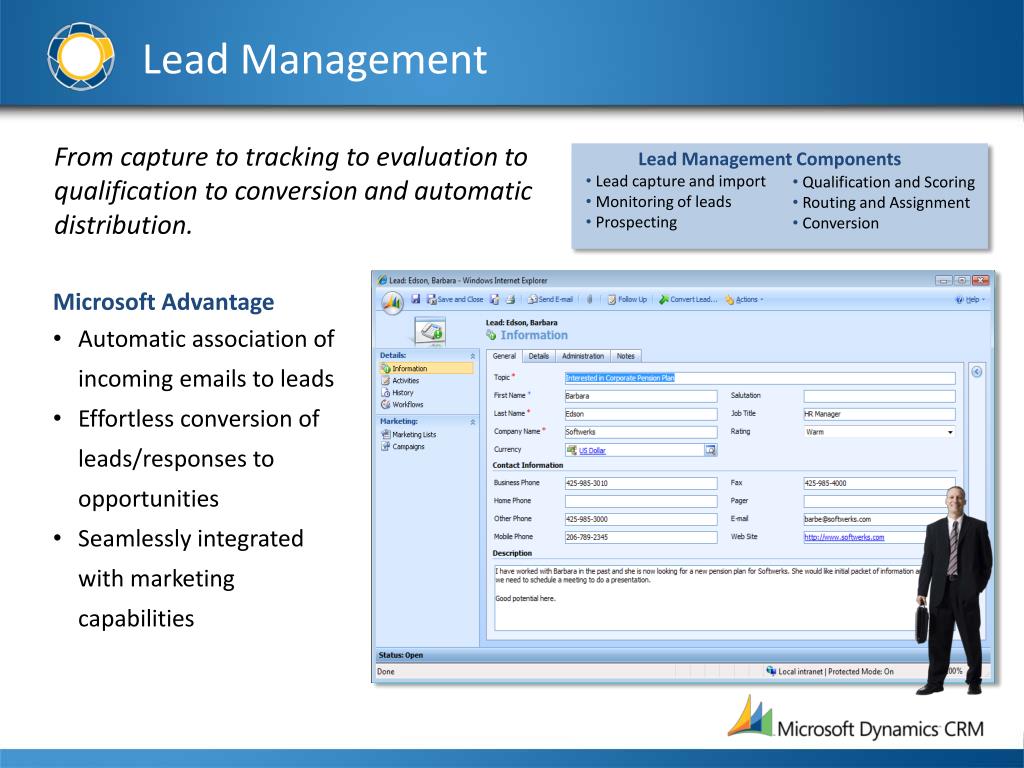Click the Company Name field Softwerks
The height and width of the screenshot is (768, 1024).
tap(641, 432)
